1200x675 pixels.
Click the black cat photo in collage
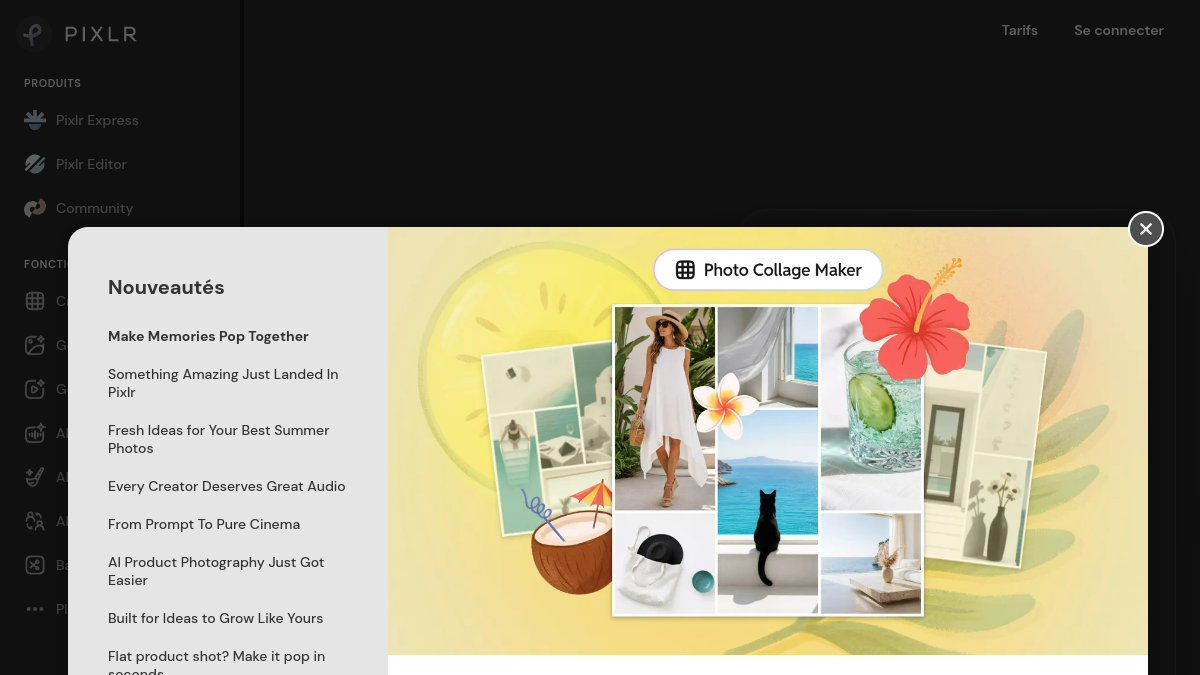click(768, 512)
